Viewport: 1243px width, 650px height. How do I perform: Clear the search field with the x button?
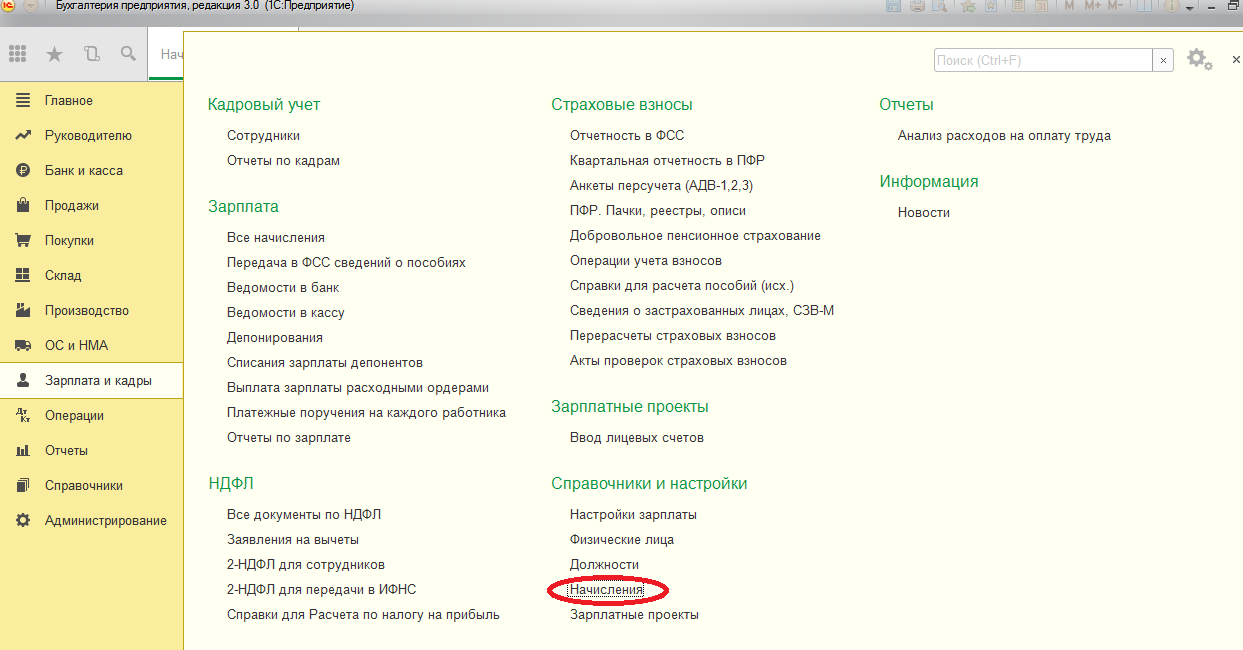tap(1163, 60)
